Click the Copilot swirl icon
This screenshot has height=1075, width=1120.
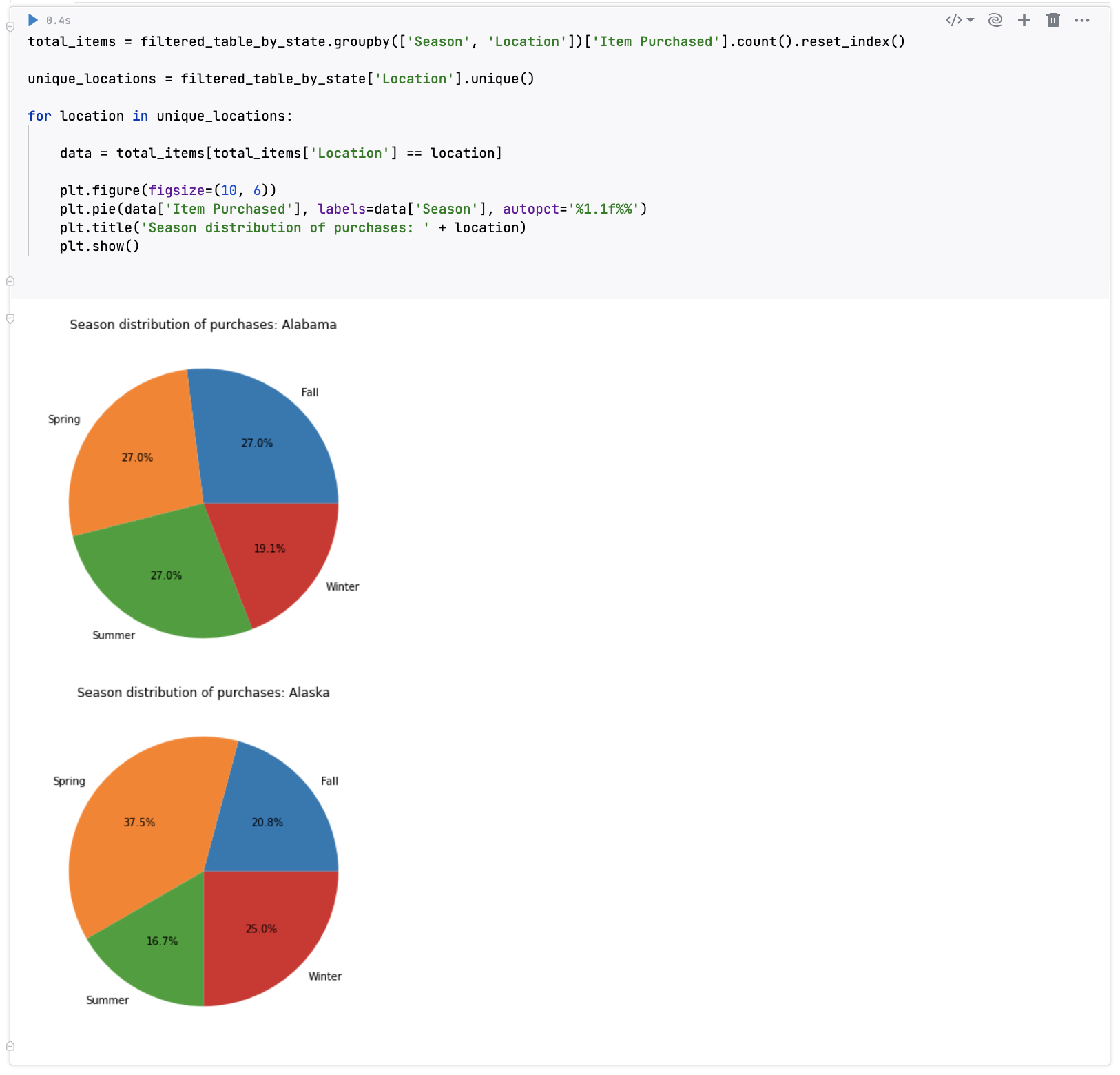click(994, 20)
